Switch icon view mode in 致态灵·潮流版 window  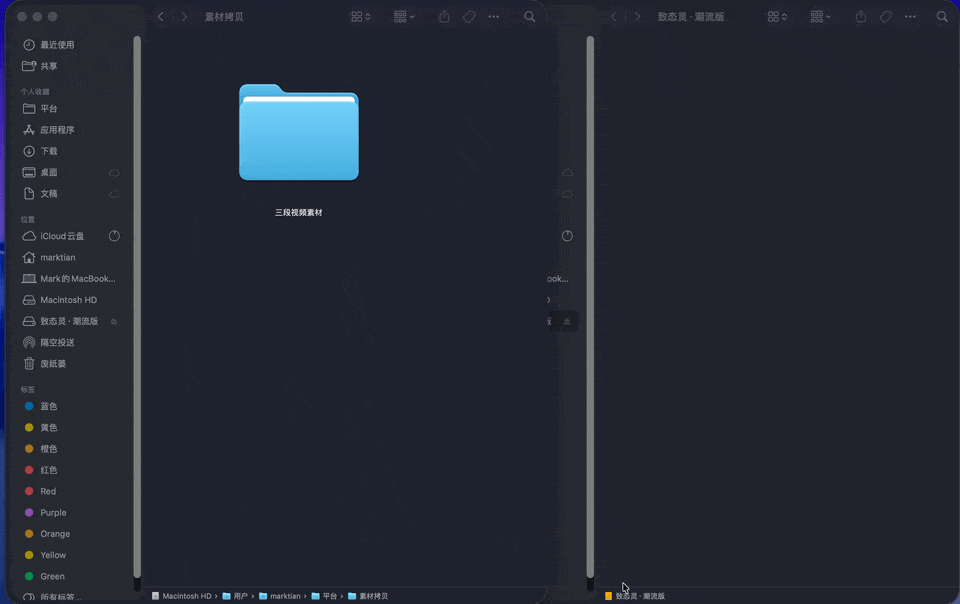point(777,17)
